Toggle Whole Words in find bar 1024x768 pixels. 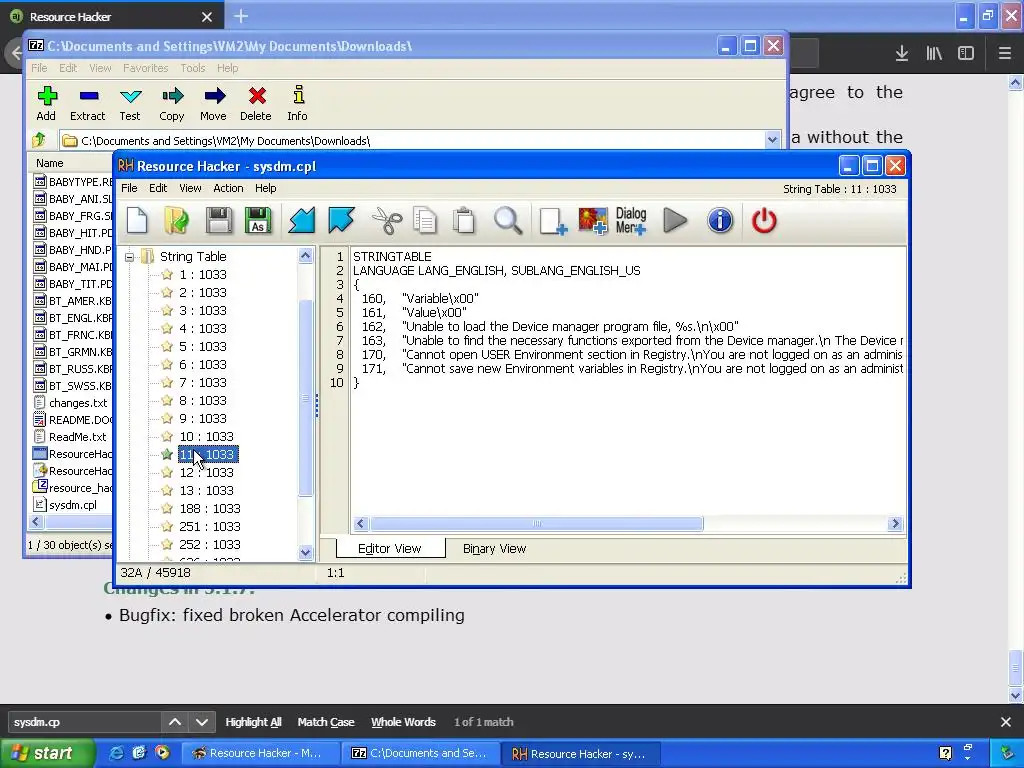pos(403,722)
